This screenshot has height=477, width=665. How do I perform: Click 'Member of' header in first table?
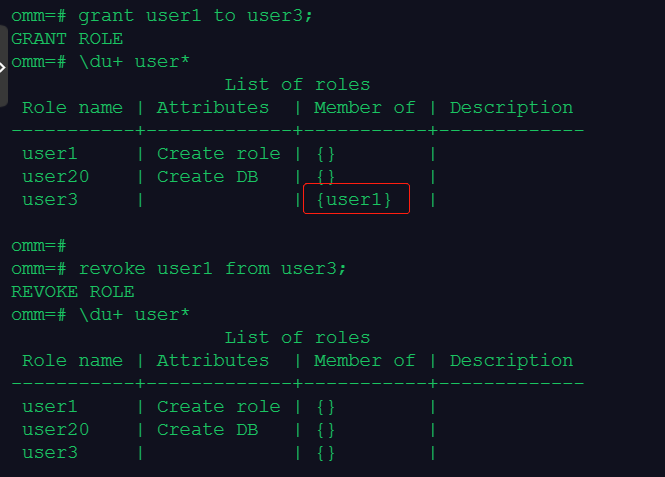(364, 108)
